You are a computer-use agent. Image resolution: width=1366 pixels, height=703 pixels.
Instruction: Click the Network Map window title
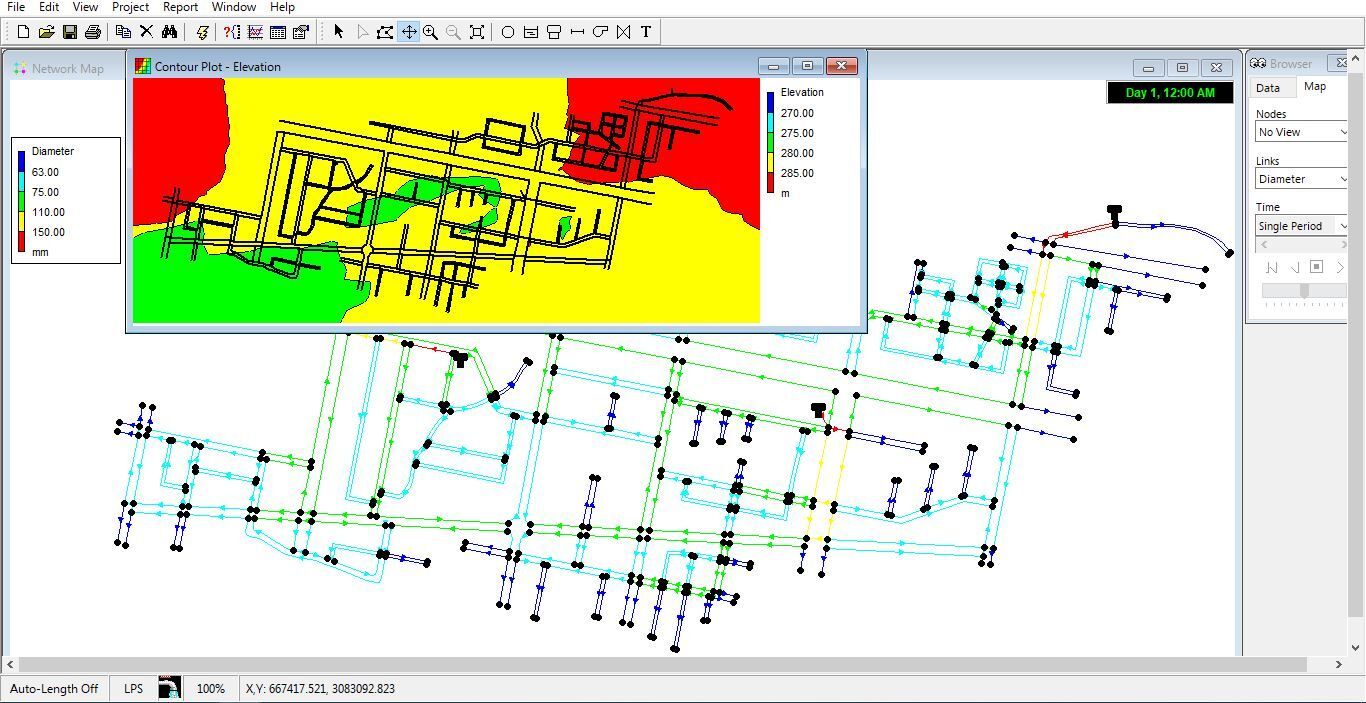tap(68, 69)
